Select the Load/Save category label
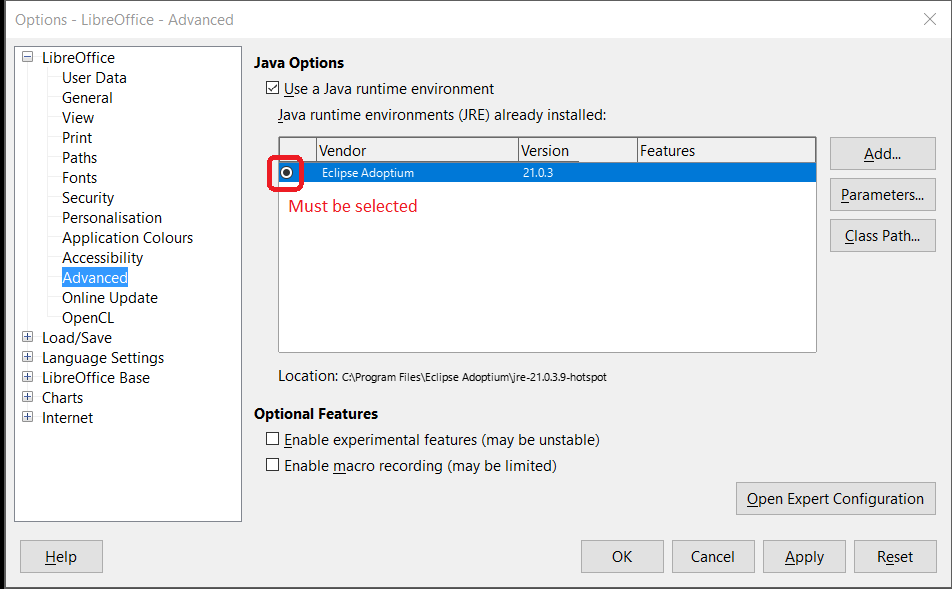The width and height of the screenshot is (952, 589). (x=76, y=338)
